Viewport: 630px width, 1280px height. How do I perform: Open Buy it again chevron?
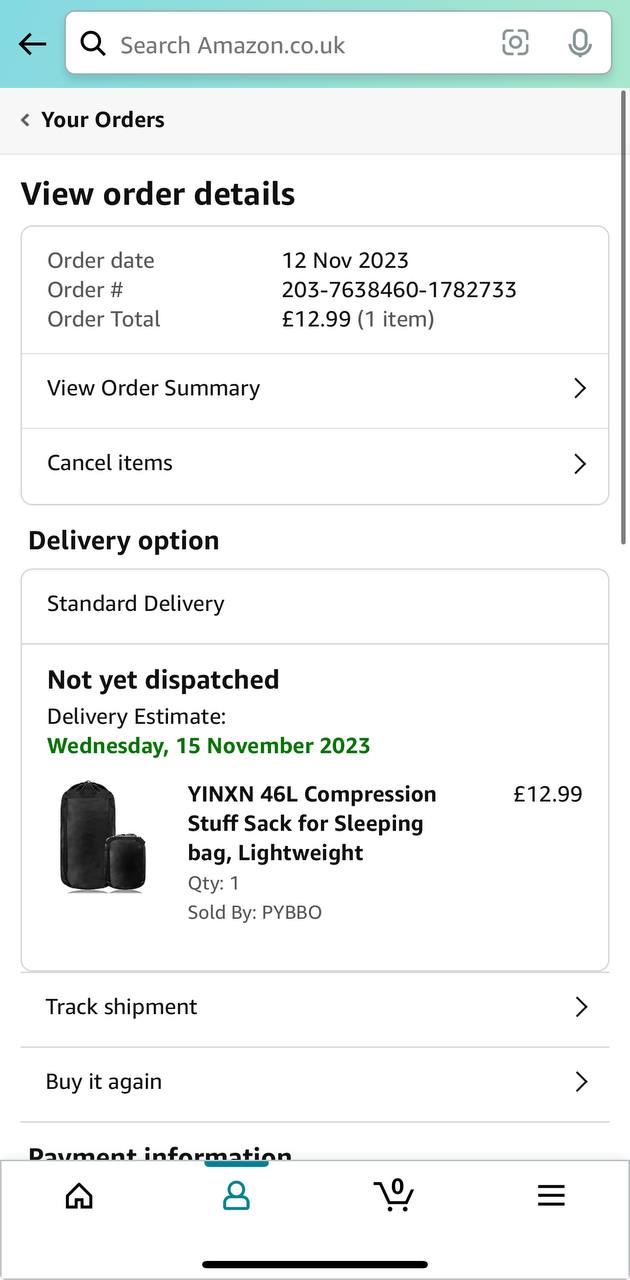click(581, 1082)
